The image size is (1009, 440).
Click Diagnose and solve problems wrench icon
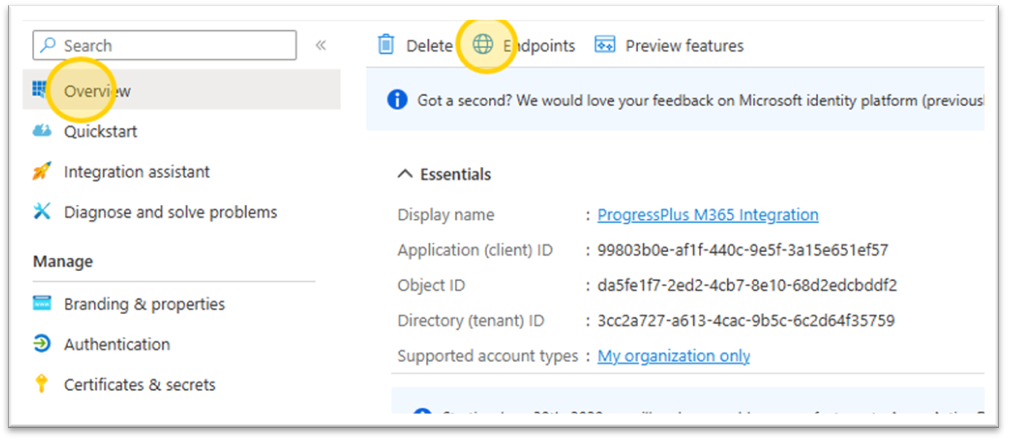42,212
